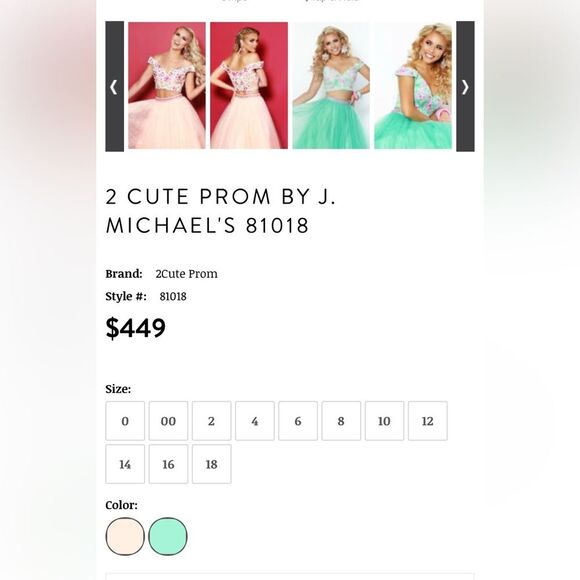Screen dimensions: 580x580
Task: Select the mint green color swatch
Action: point(168,536)
